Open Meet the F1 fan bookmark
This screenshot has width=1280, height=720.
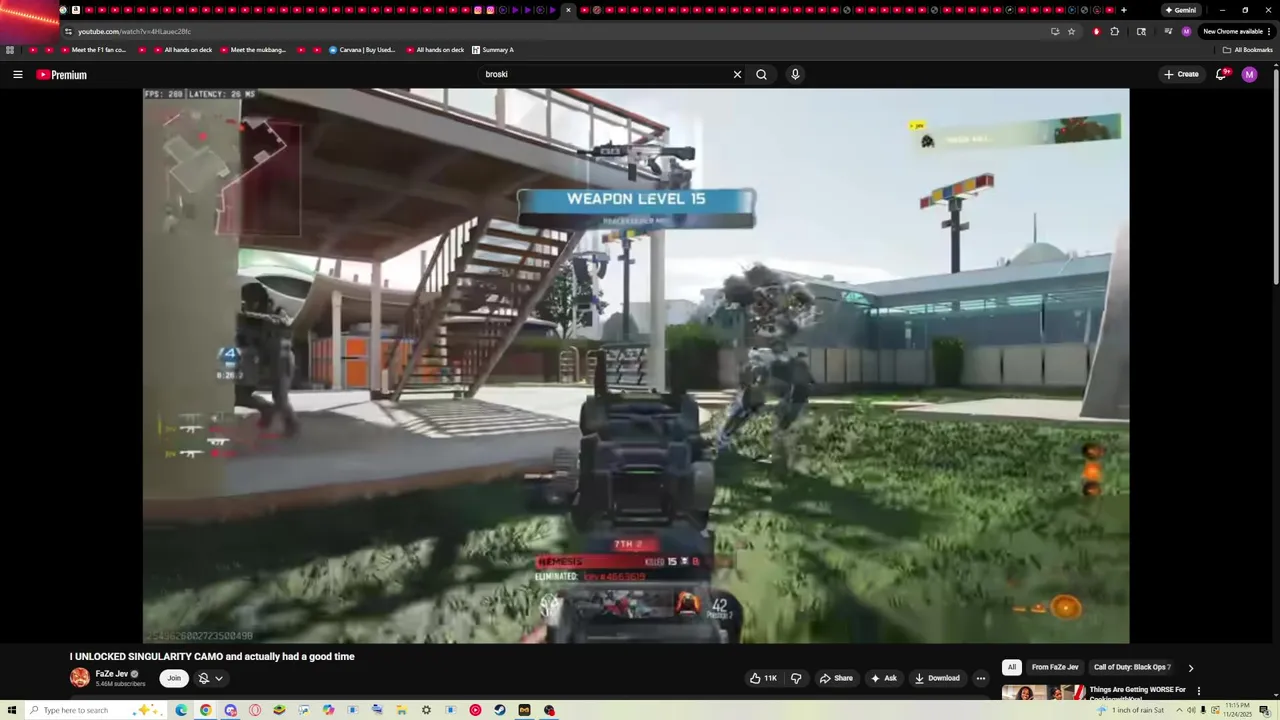(92, 50)
